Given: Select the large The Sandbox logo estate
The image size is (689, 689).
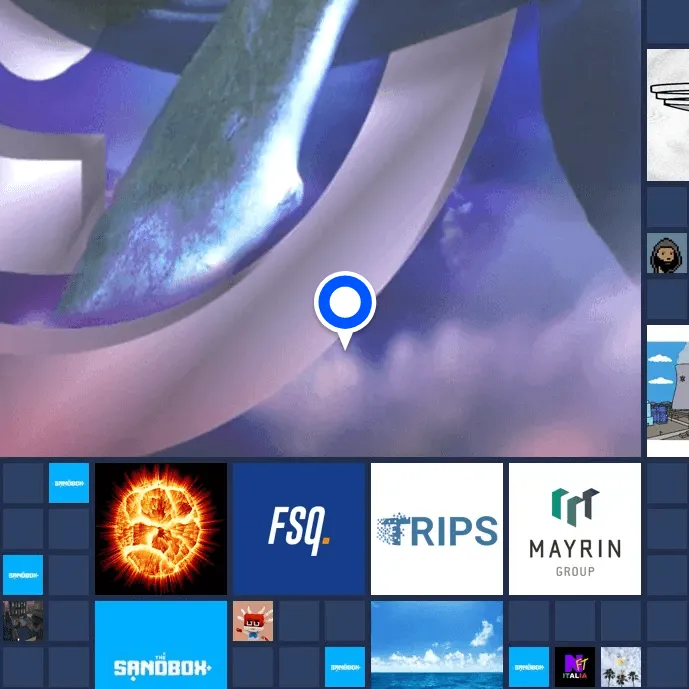Looking at the screenshot, I should pos(161,645).
